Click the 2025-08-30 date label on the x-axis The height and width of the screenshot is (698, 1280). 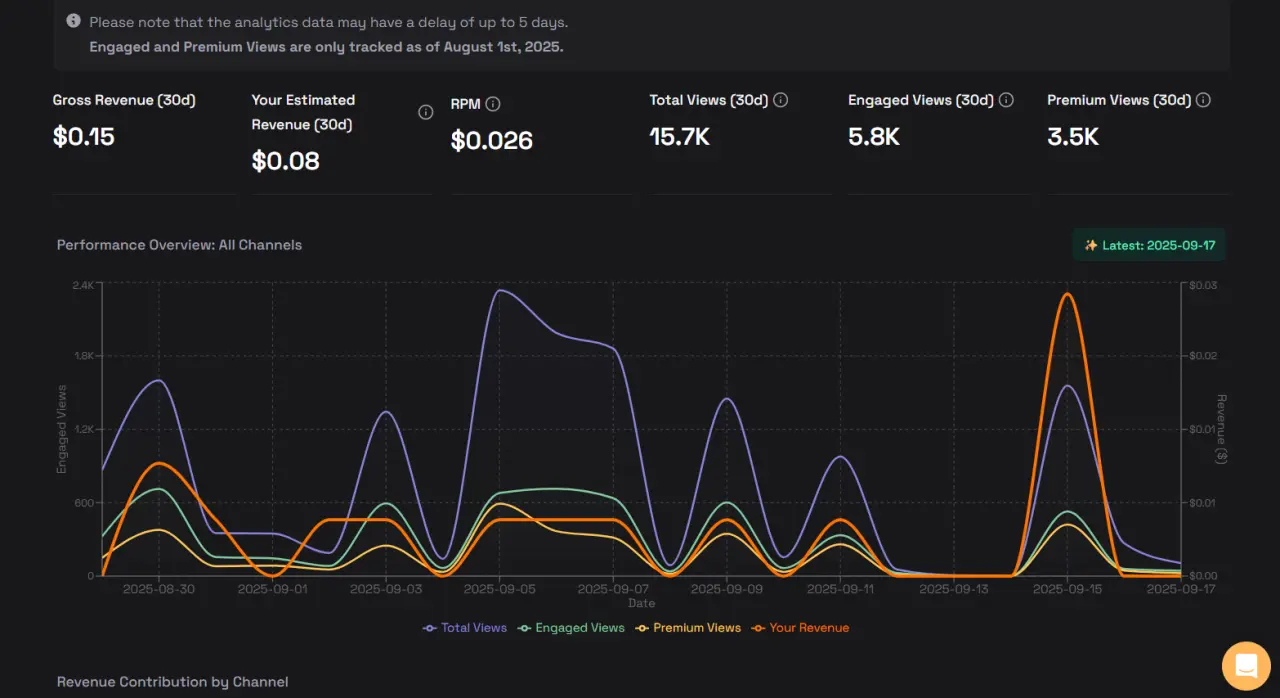click(x=158, y=589)
